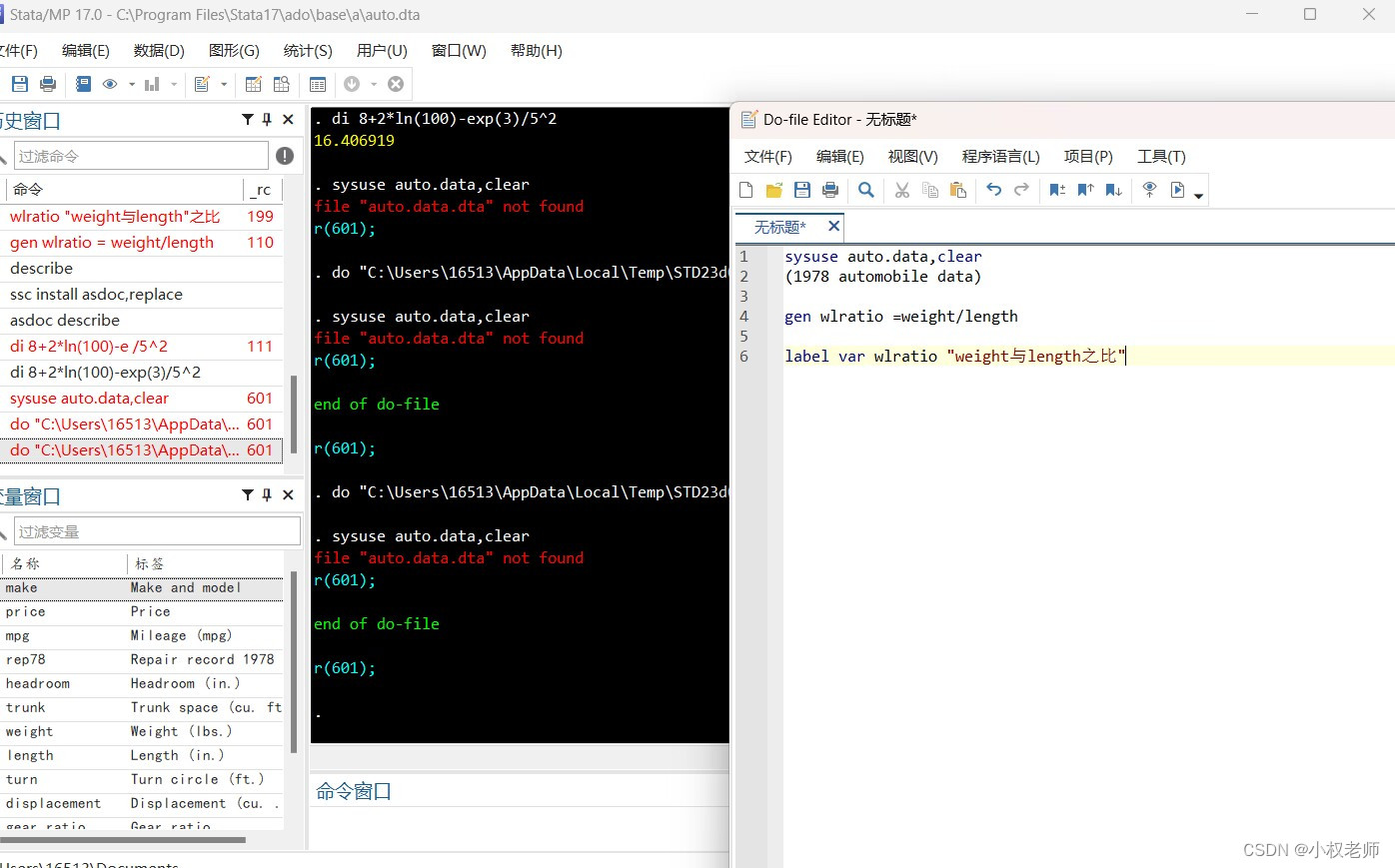
Task: Jump to previous bookmark icon
Action: tap(1085, 190)
